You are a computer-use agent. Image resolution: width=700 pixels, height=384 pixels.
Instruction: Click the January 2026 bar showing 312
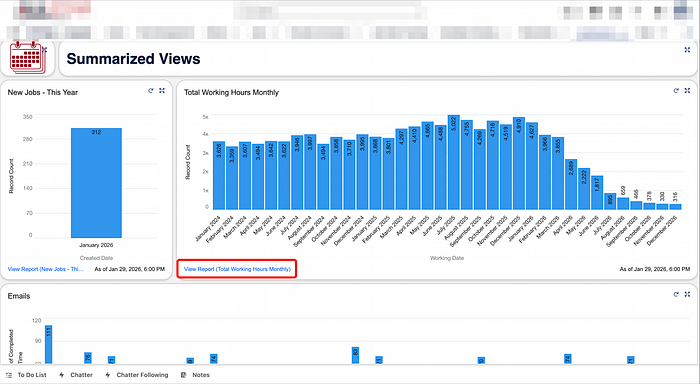[x=96, y=183]
